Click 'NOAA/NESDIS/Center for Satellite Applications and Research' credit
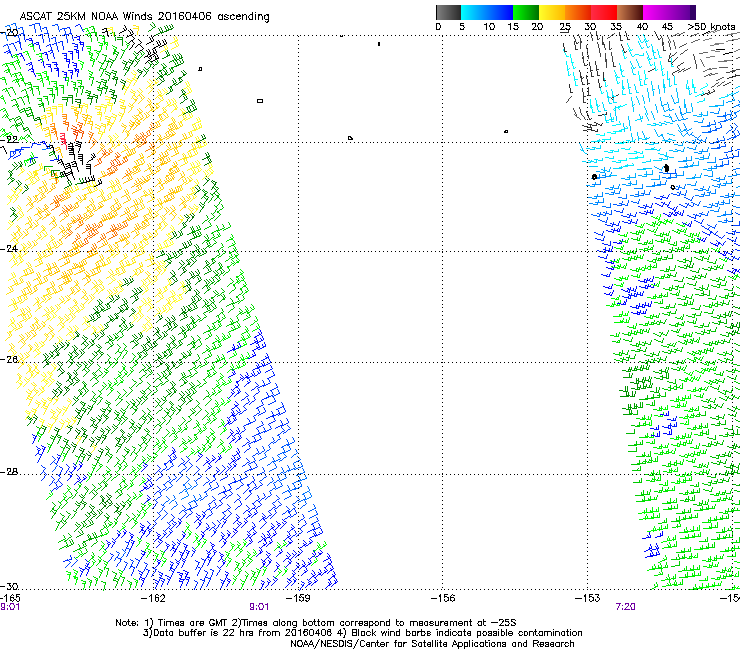740x650 pixels. coord(432,644)
